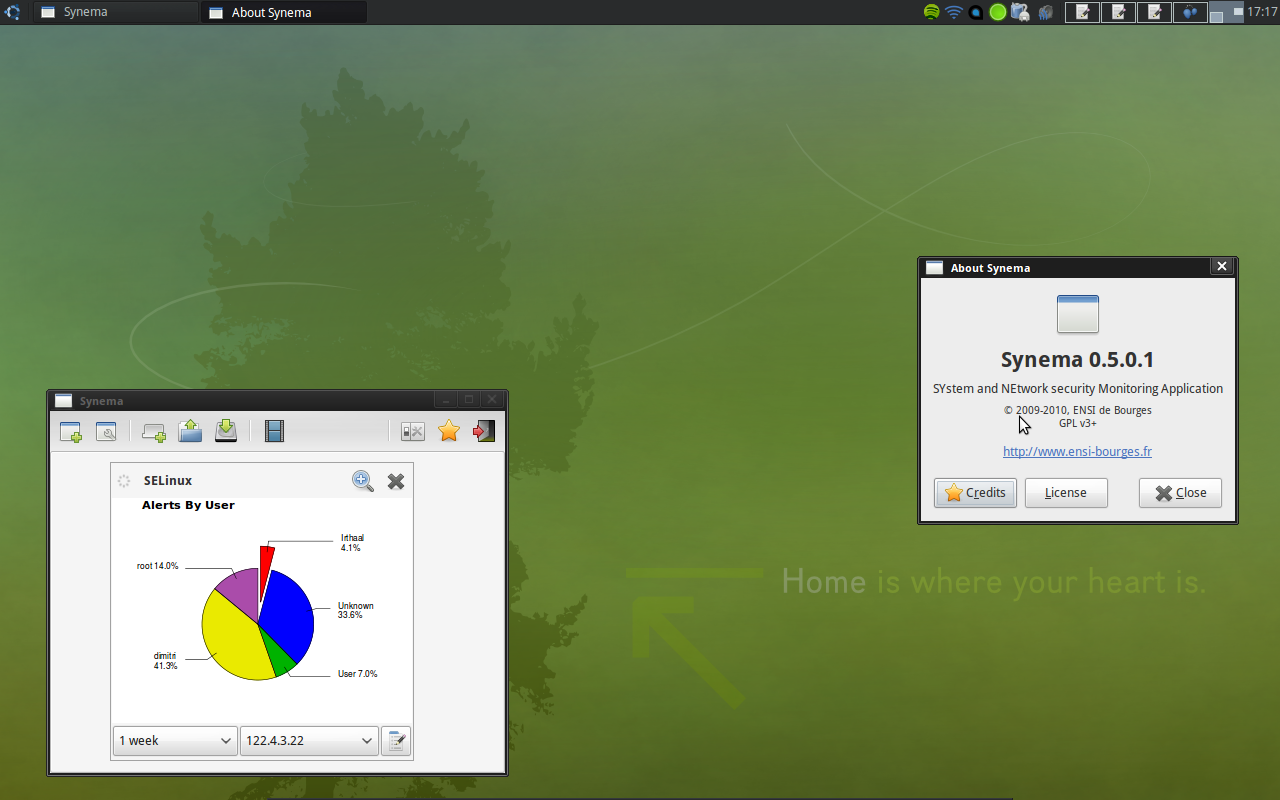Screen dimensions: 1280x800
Task: Click the volume speaker tray icon
Action: click(1045, 12)
